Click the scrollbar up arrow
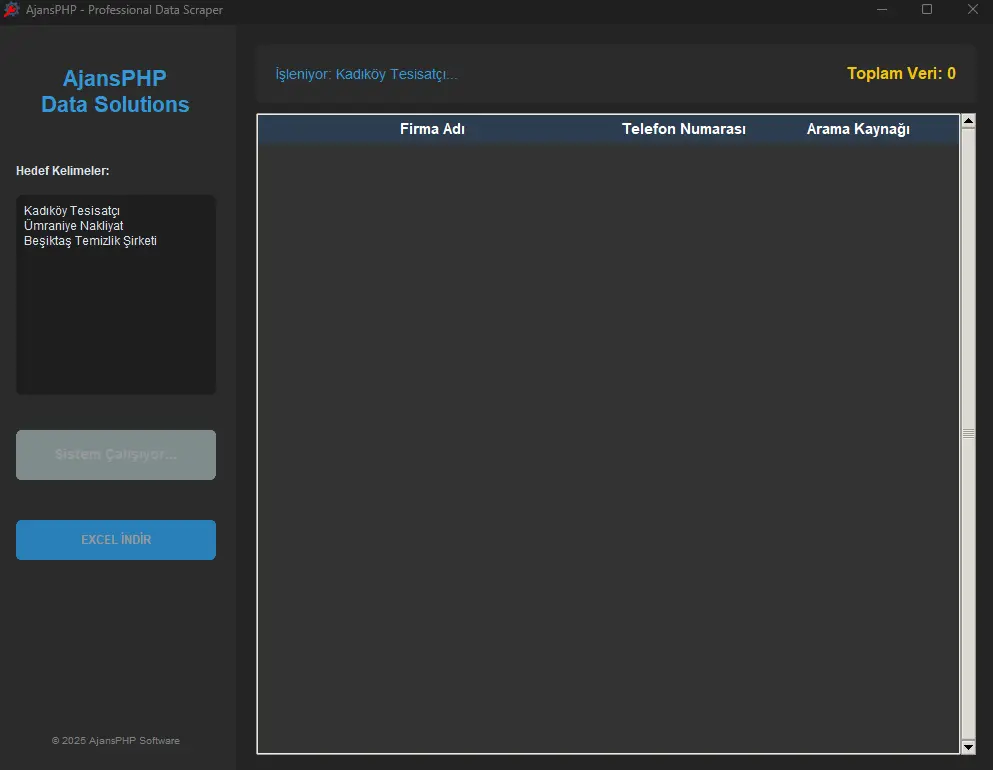The width and height of the screenshot is (993, 770). point(967,122)
